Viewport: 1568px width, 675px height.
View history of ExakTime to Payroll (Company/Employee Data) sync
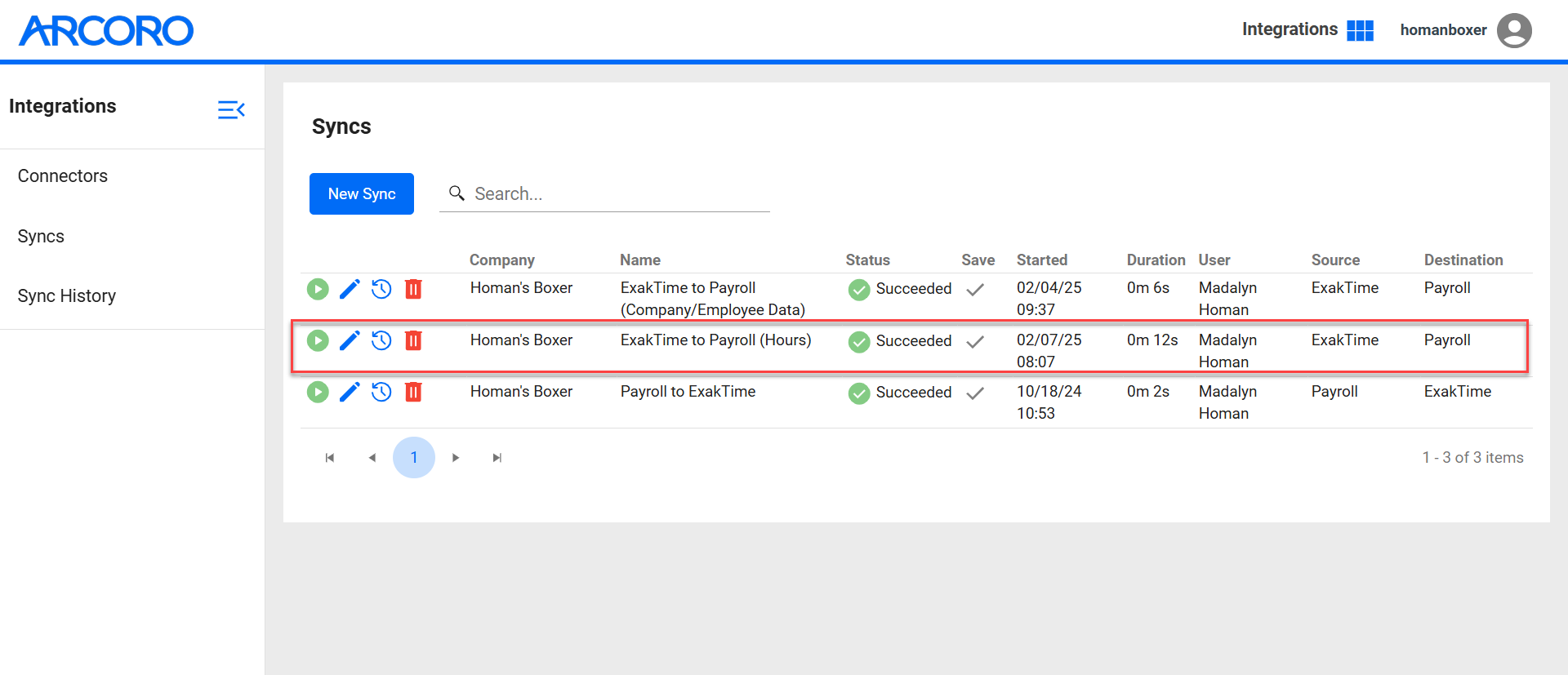click(x=381, y=289)
